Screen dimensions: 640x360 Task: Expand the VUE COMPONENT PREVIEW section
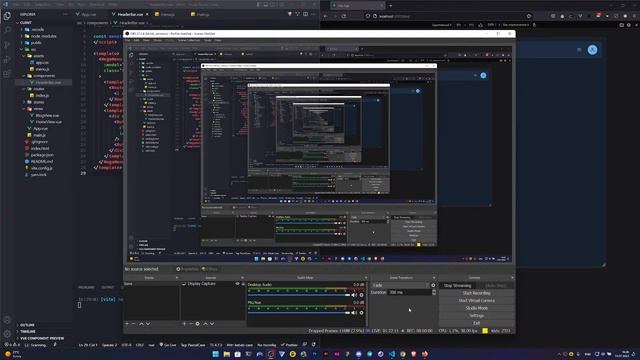point(41,338)
